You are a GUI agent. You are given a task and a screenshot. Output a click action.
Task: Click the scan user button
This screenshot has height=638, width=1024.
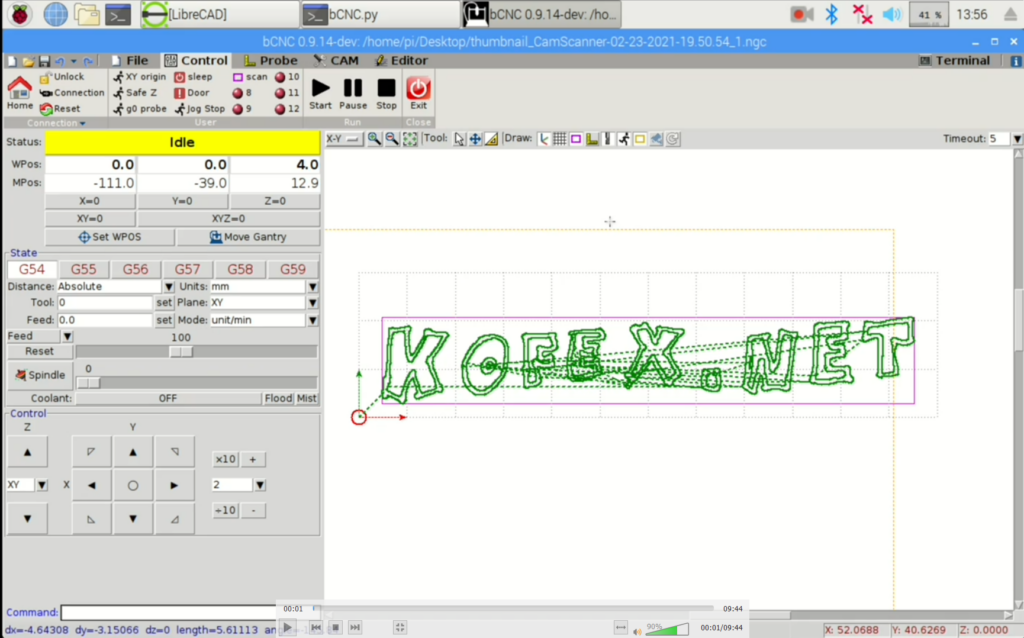[x=250, y=77]
